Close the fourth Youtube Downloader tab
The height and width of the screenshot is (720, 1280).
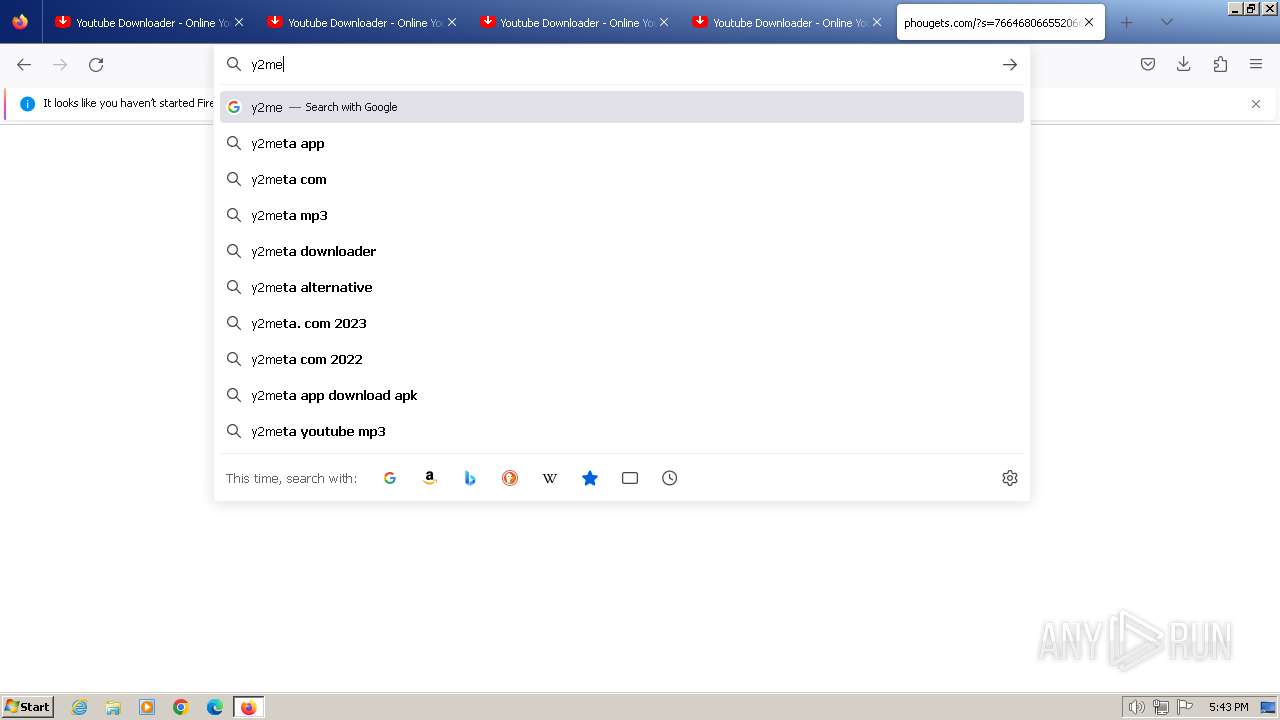pyautogui.click(x=877, y=22)
